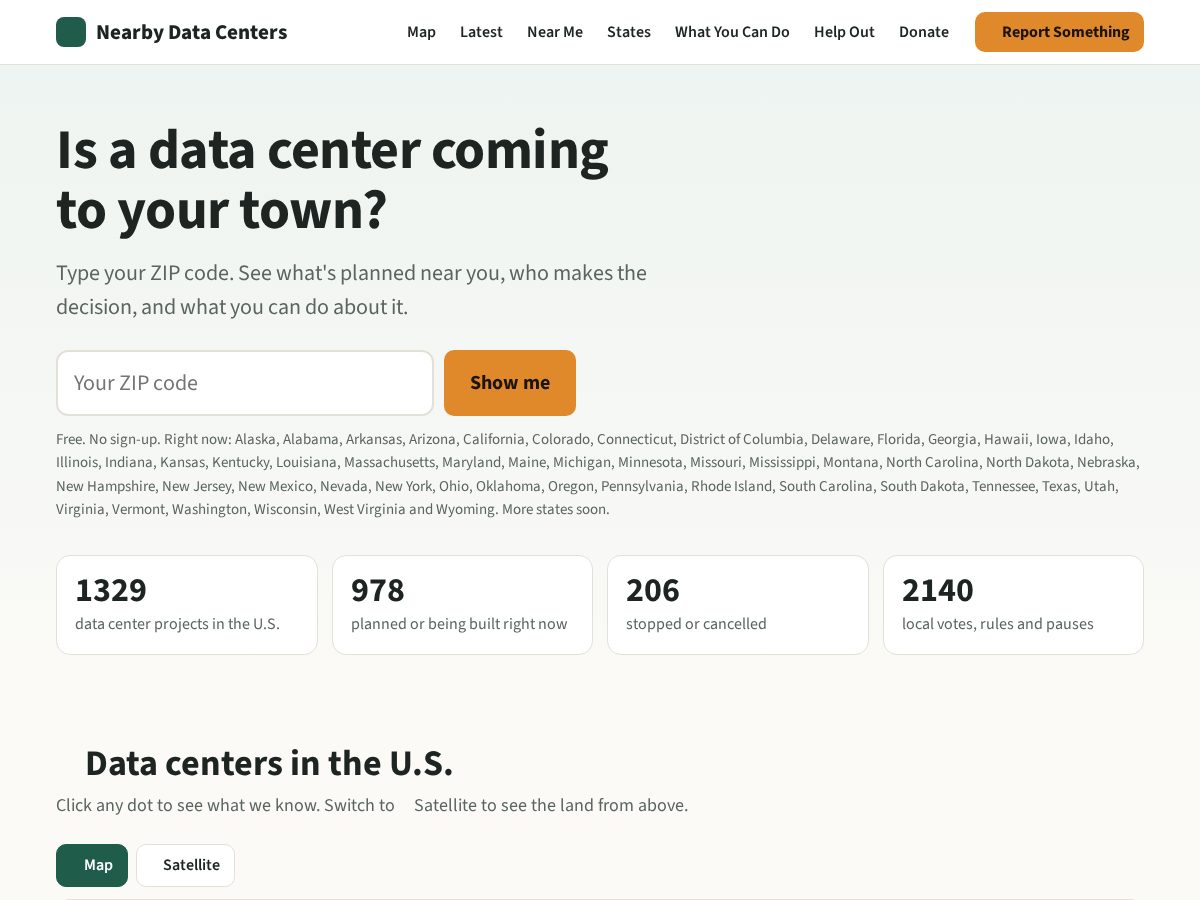1200x900 pixels.
Task: Click 'Hawaii' in the state list
Action: pos(1006,439)
